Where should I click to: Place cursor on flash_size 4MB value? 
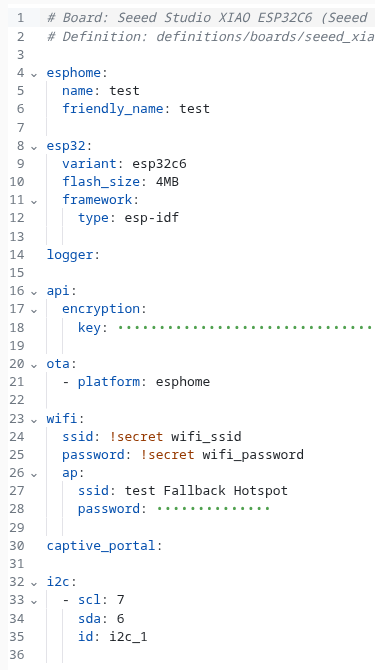(x=167, y=182)
